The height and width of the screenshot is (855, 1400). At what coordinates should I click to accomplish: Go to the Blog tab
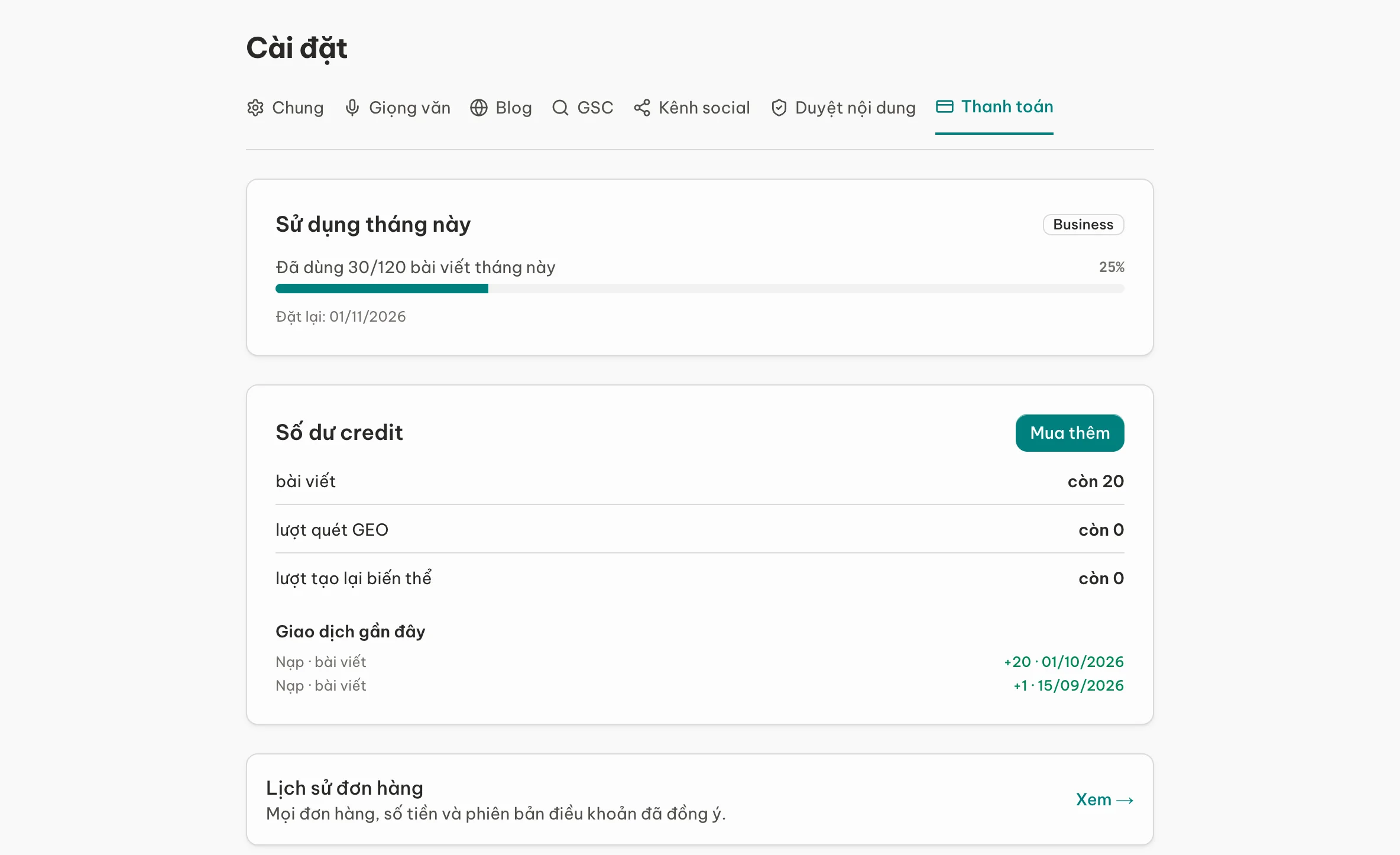pyautogui.click(x=501, y=108)
